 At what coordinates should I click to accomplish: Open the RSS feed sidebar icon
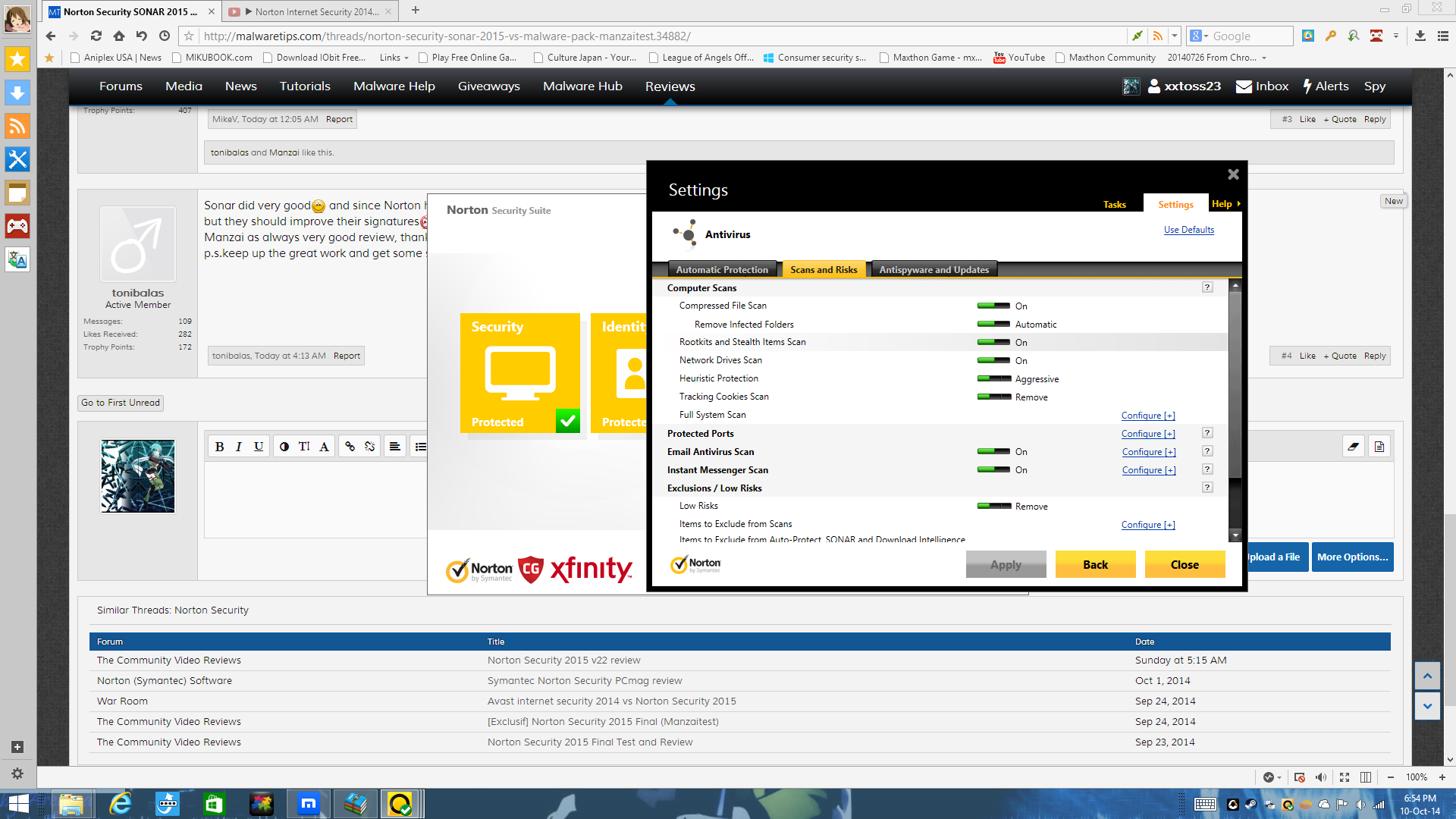tap(17, 126)
